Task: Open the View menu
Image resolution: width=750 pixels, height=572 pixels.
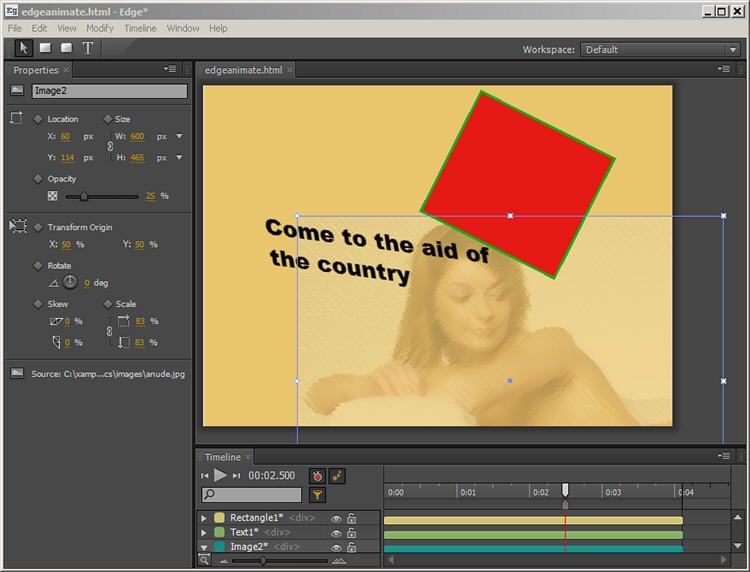Action: (x=67, y=28)
